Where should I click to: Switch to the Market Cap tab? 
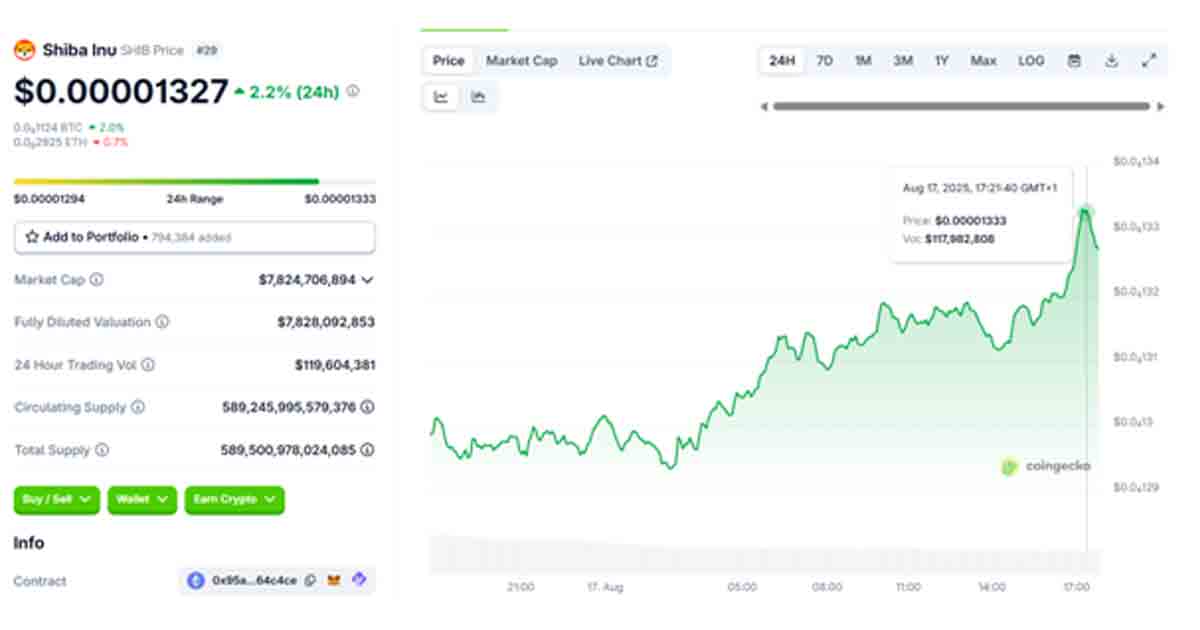click(521, 61)
